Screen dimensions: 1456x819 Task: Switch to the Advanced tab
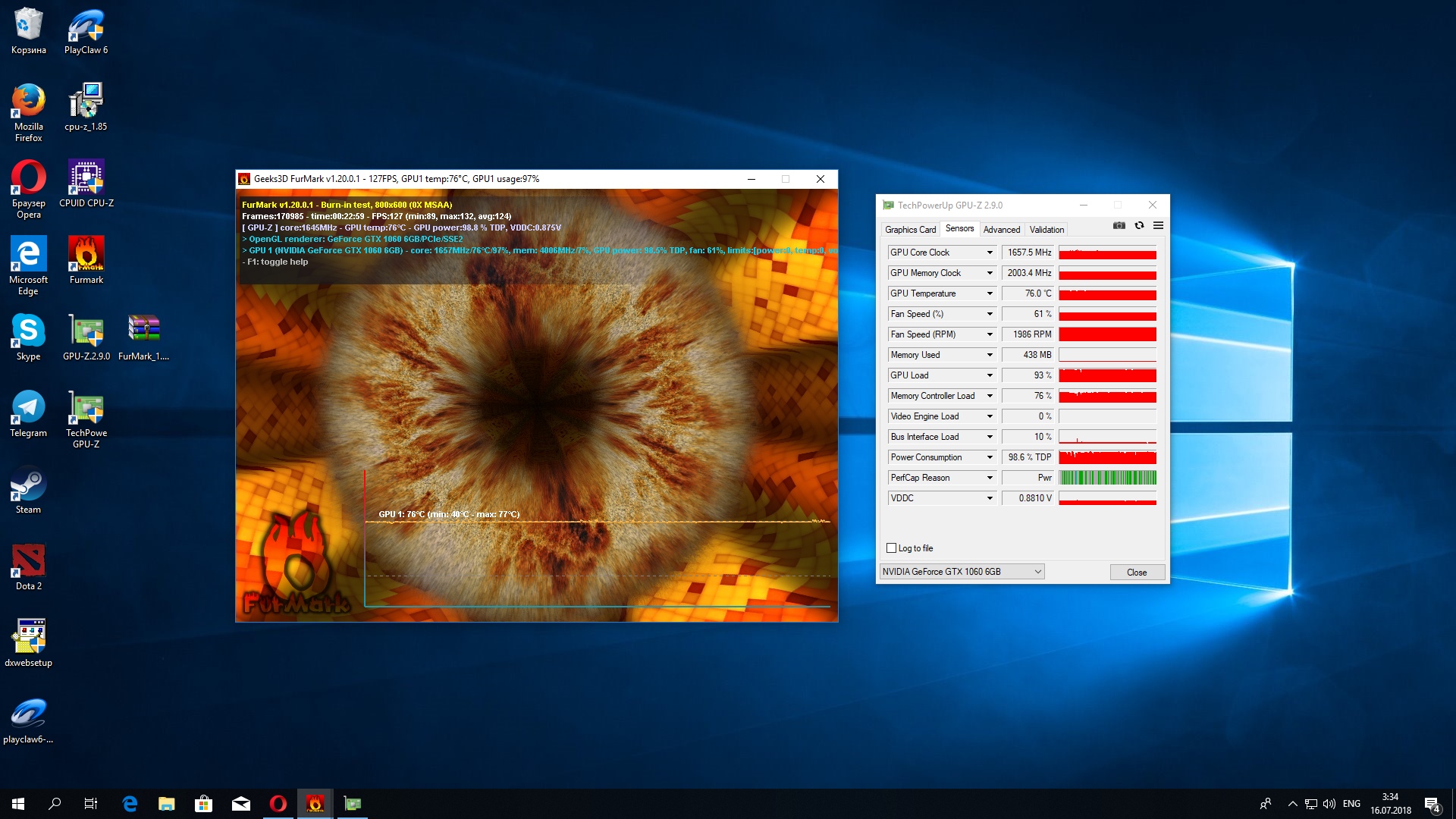pos(1001,230)
